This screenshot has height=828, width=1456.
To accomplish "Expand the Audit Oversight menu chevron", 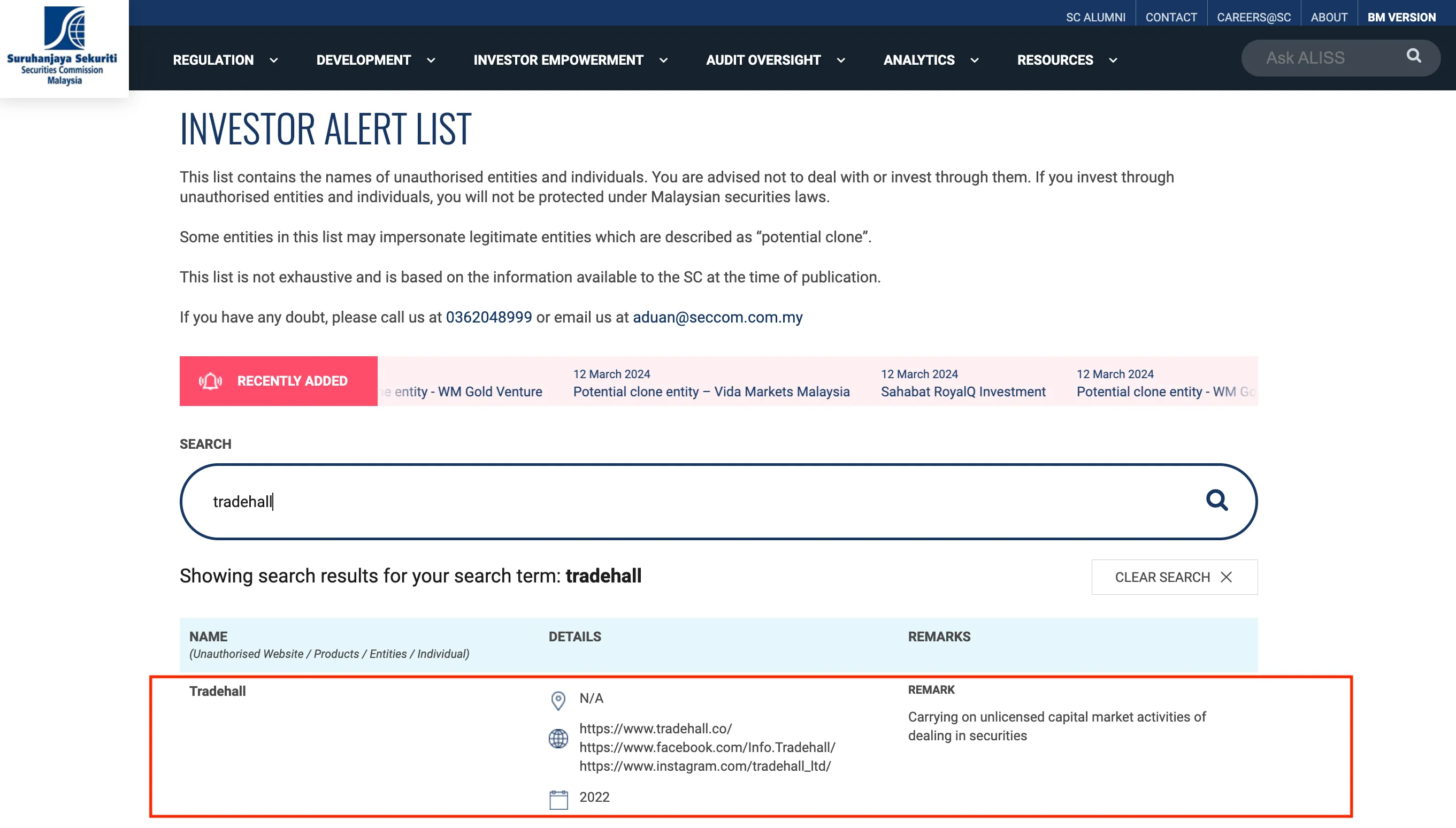I will pyautogui.click(x=841, y=60).
